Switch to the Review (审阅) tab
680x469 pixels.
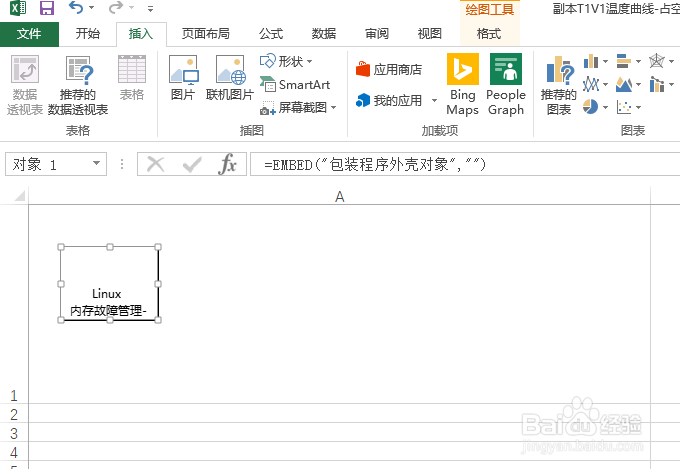(x=377, y=34)
